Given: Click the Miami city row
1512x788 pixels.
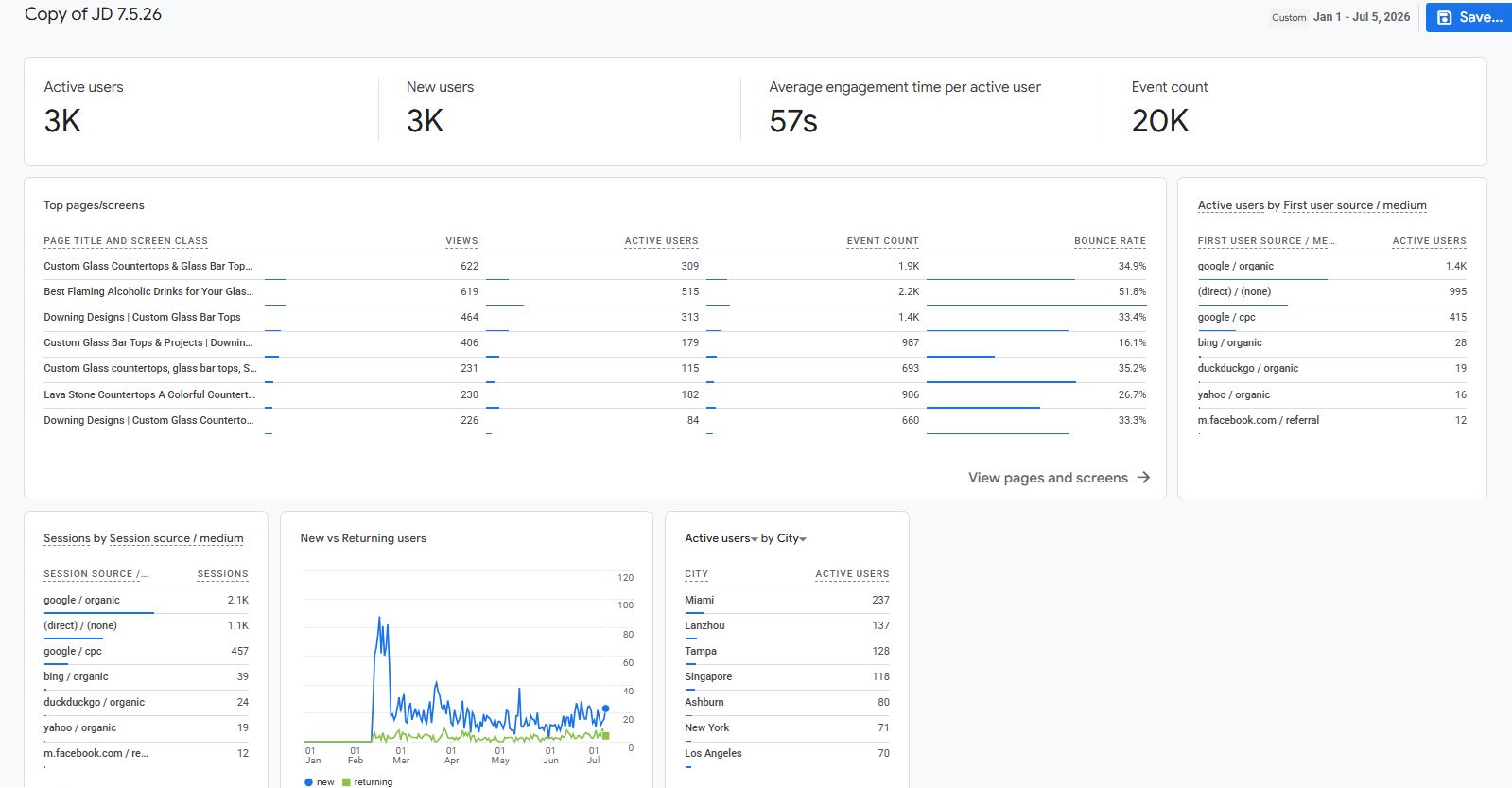Looking at the screenshot, I should pyautogui.click(x=787, y=600).
